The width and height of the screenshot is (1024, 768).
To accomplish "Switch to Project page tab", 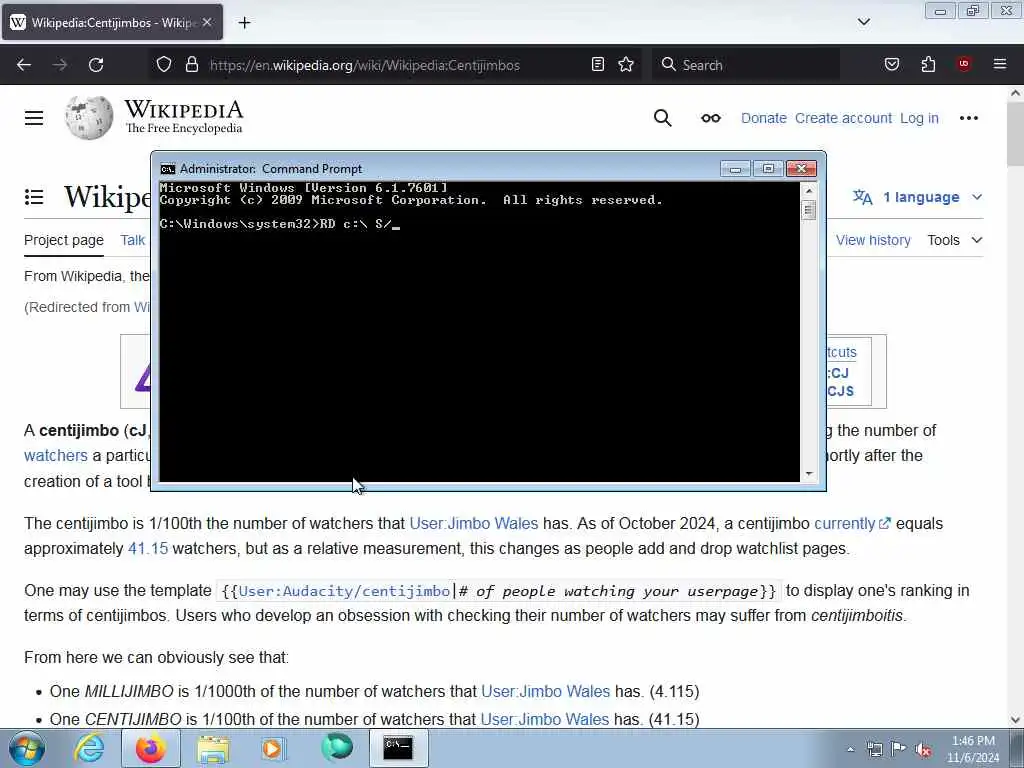I will pos(64,240).
